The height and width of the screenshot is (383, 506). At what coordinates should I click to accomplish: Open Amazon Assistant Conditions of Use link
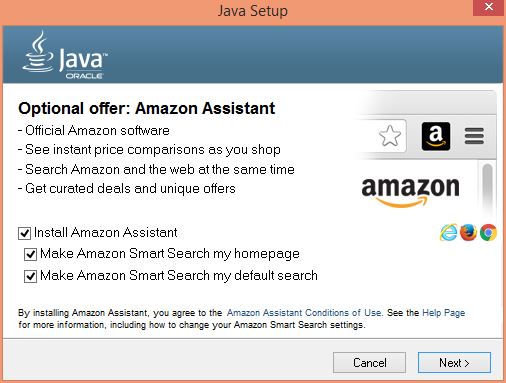point(304,313)
